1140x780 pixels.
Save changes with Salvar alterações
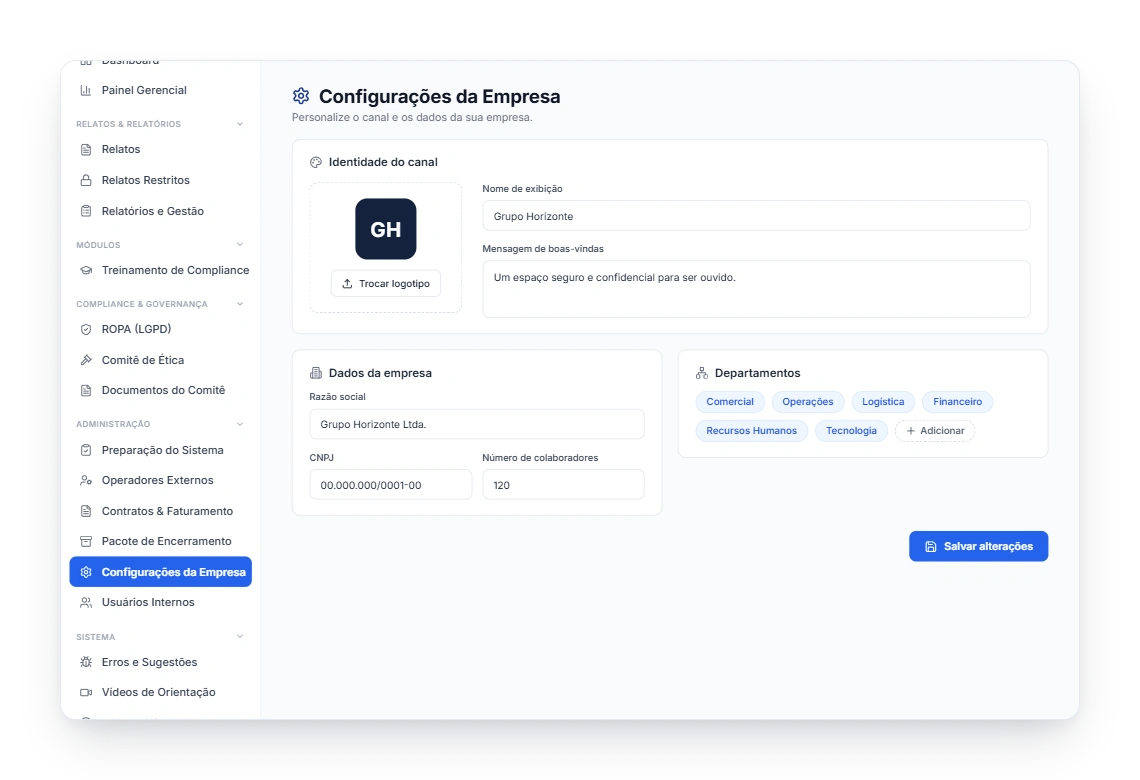coord(979,547)
